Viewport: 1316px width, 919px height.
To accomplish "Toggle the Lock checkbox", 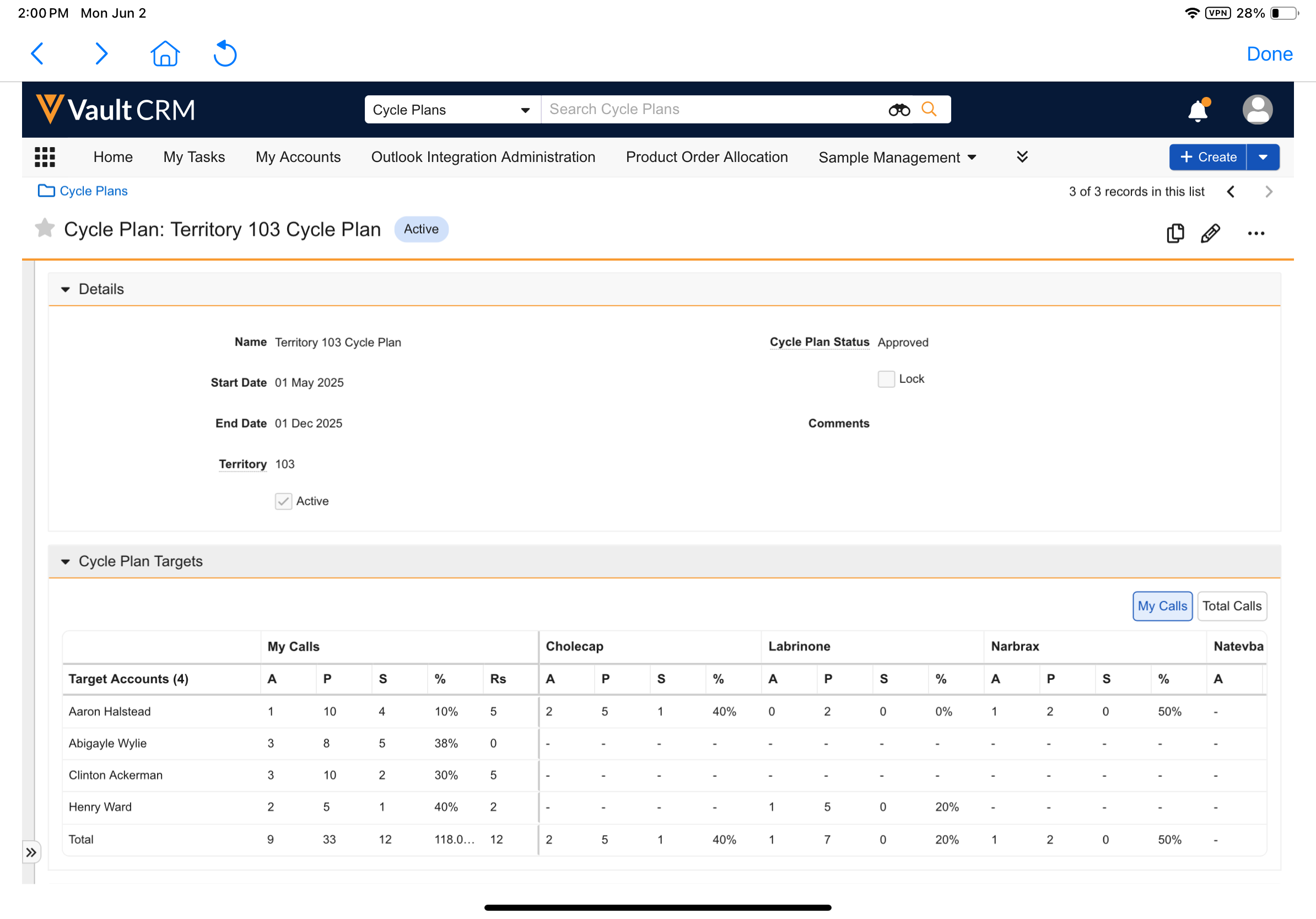I will [x=886, y=379].
